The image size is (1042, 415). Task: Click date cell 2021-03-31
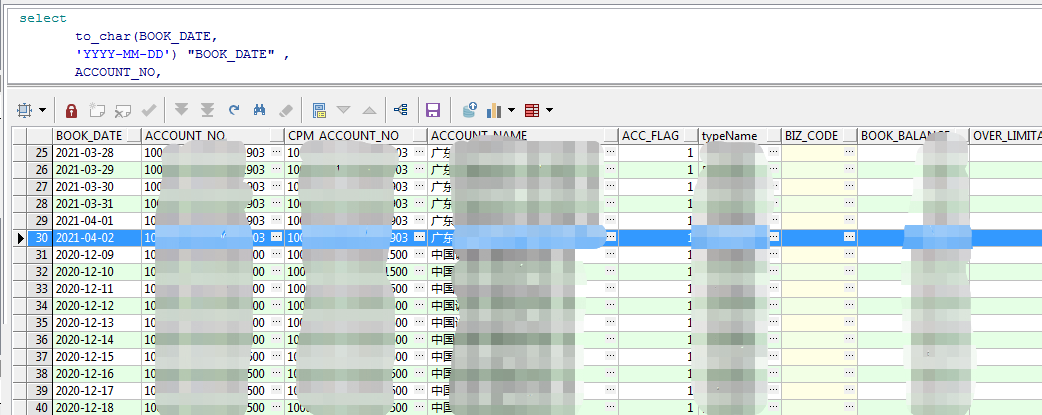[97, 204]
